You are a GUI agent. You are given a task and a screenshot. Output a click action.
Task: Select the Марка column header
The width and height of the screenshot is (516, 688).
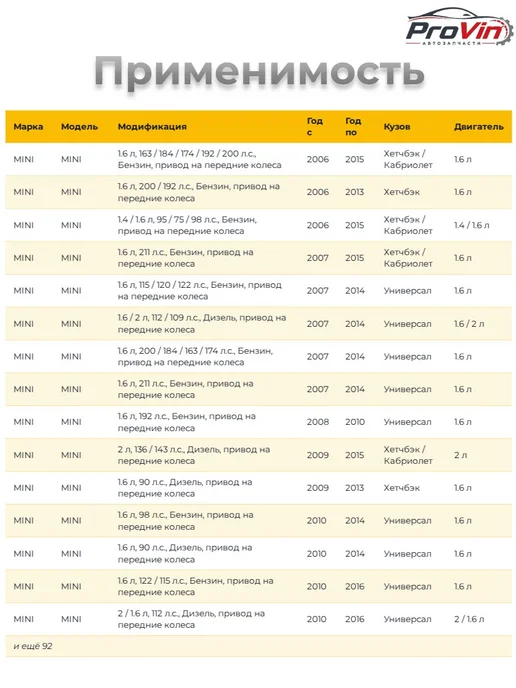[28, 127]
